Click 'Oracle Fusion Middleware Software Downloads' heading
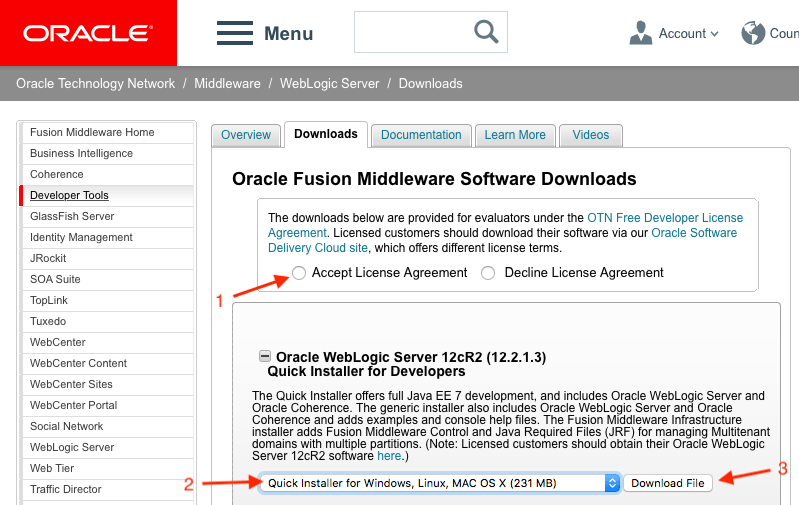This screenshot has width=799, height=505. (434, 179)
